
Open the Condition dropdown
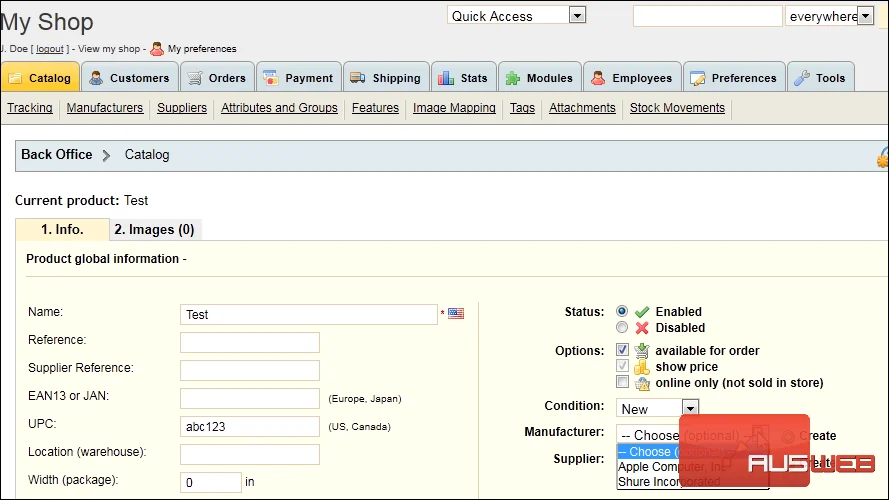[657, 408]
